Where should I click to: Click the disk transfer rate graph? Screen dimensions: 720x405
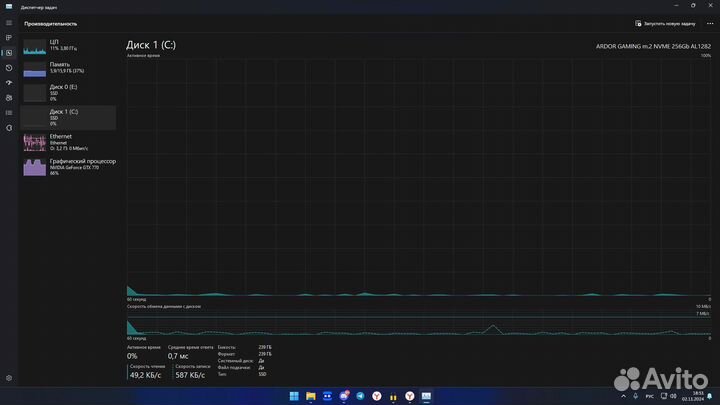[418, 323]
